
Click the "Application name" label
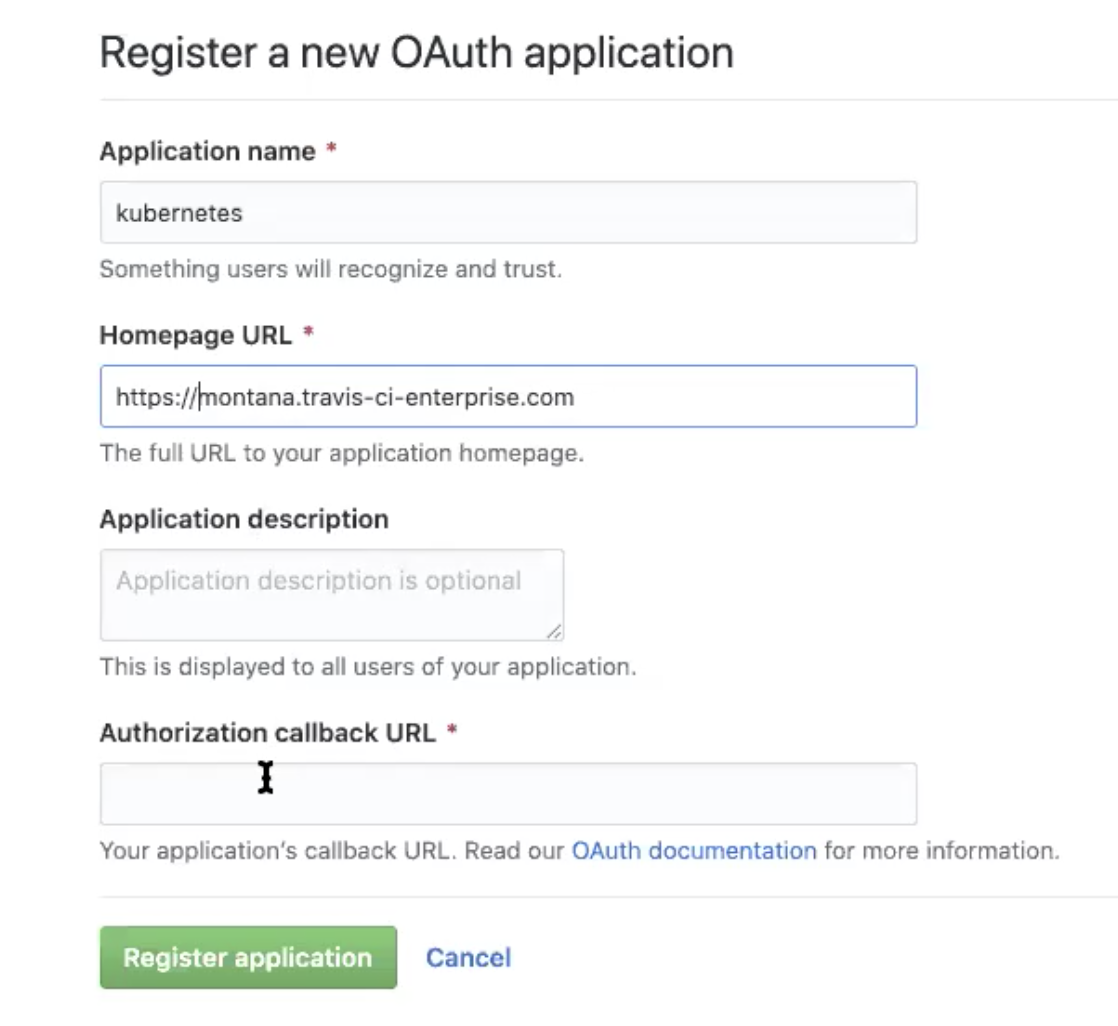coord(208,152)
